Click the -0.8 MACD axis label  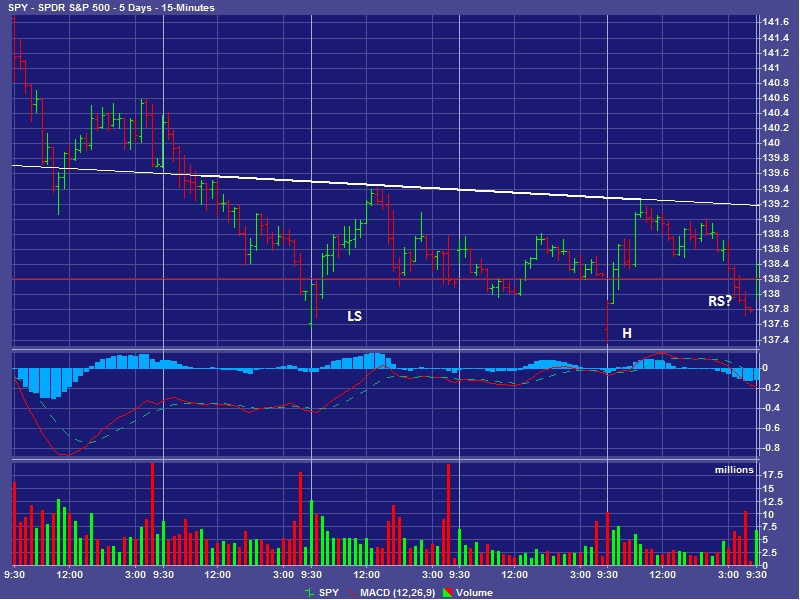click(770, 448)
